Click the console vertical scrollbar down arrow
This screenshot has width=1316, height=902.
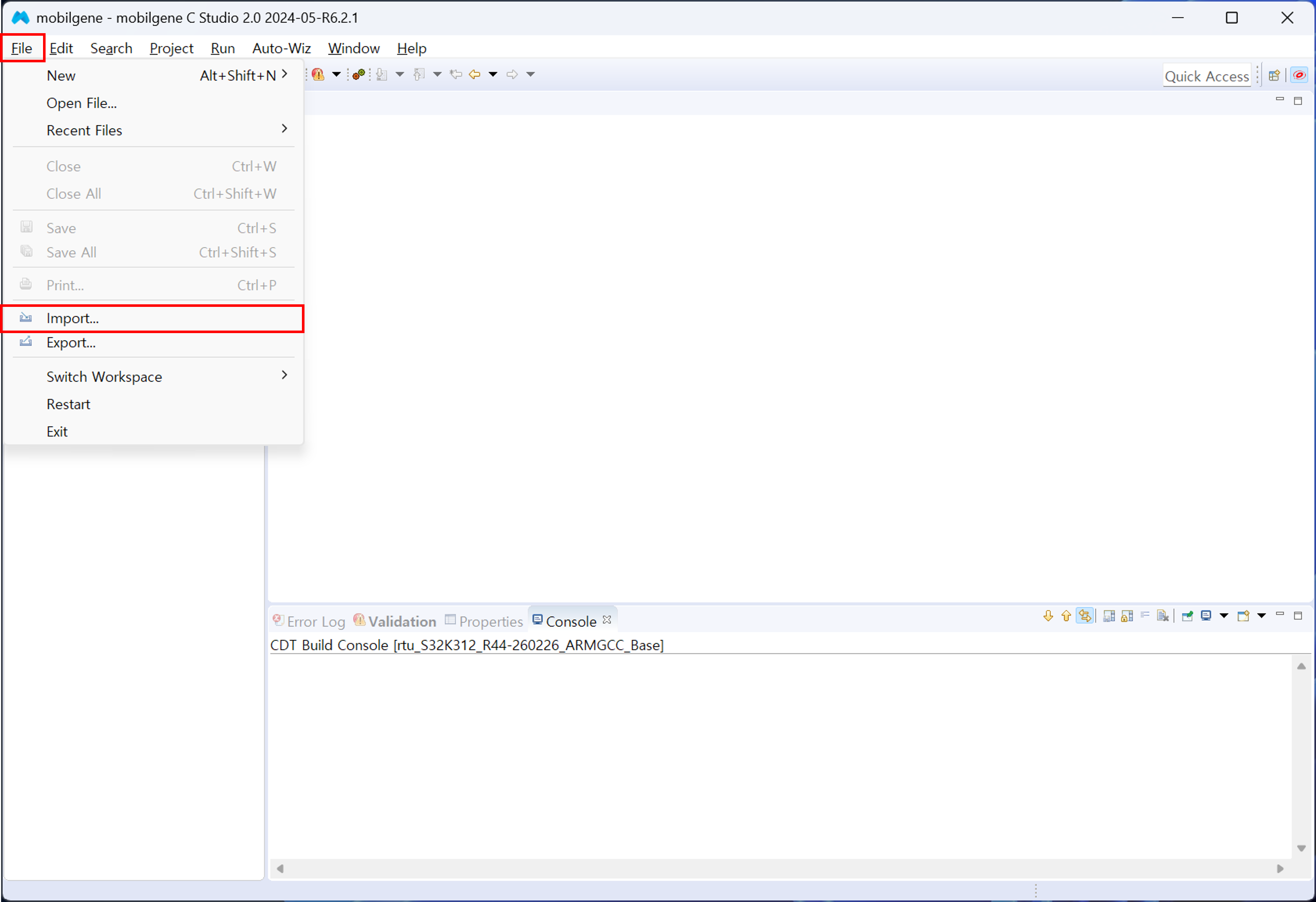point(1301,848)
